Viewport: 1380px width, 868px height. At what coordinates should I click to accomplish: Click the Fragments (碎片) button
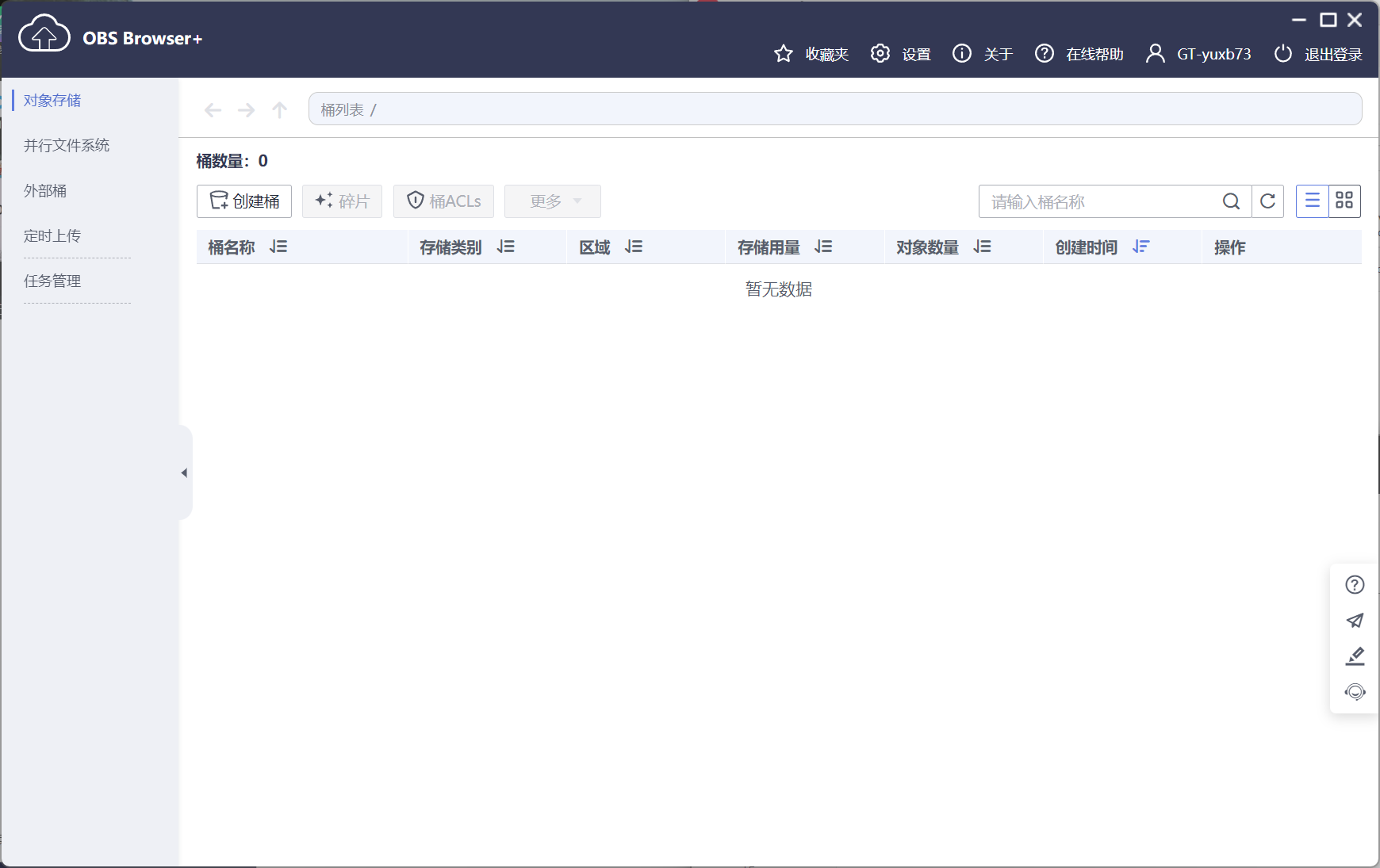342,201
